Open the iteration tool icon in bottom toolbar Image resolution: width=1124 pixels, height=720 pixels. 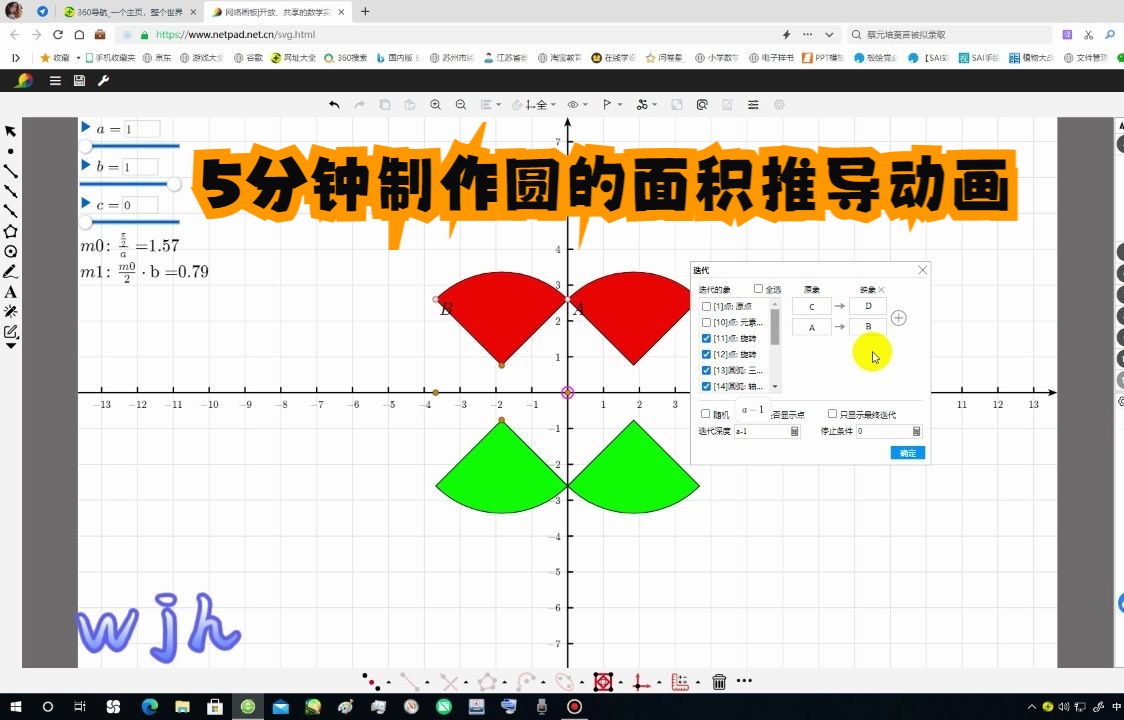point(602,681)
